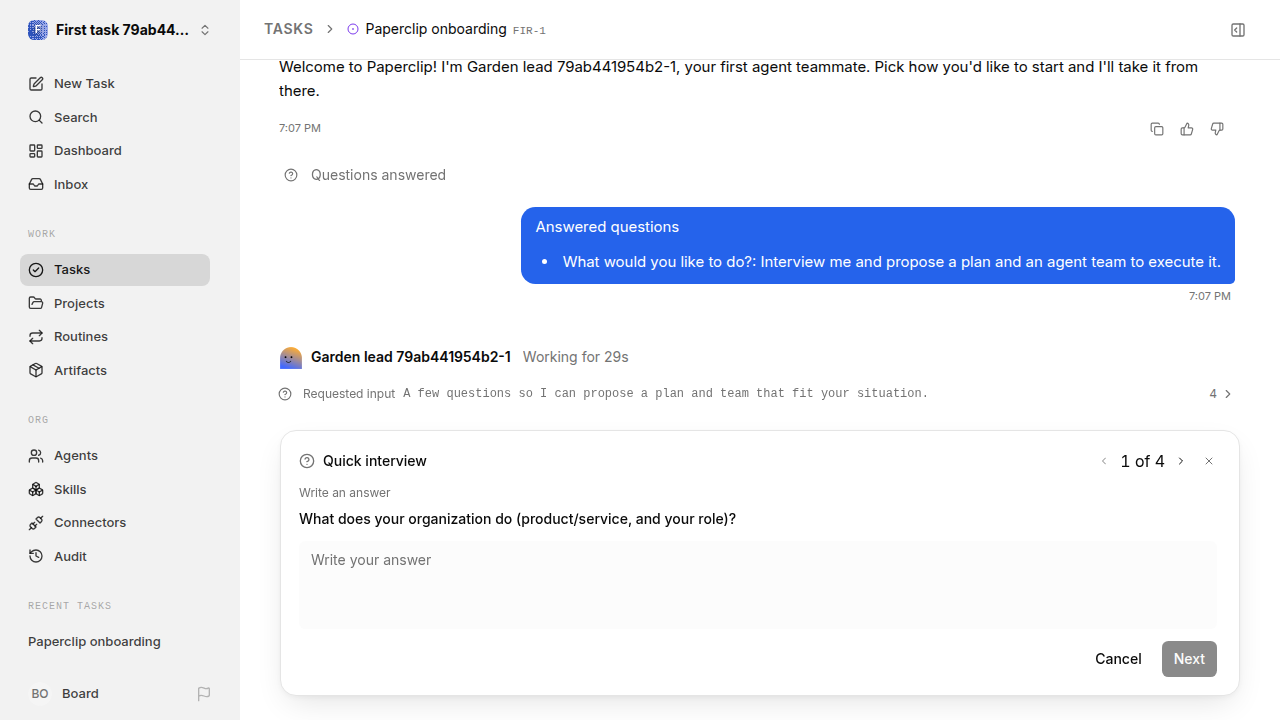Give thumbs up to welcome message
Viewport: 1280px width, 720px height.
[1187, 129]
